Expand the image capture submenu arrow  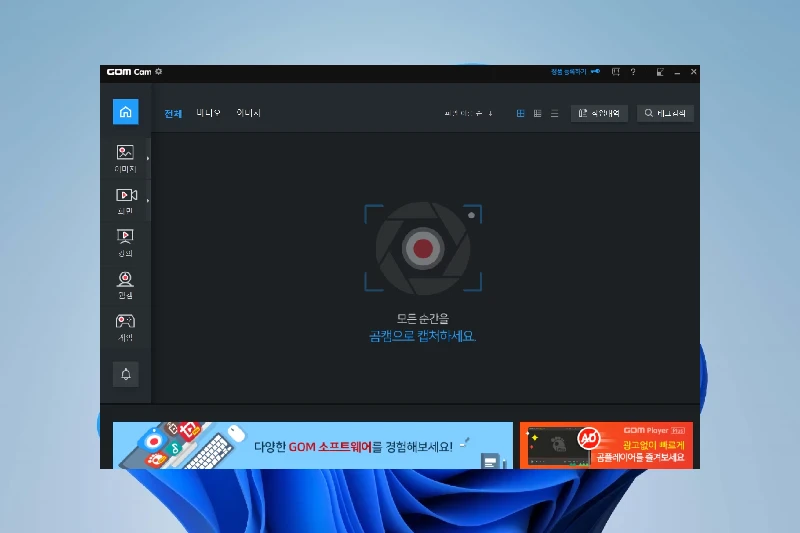(148, 158)
